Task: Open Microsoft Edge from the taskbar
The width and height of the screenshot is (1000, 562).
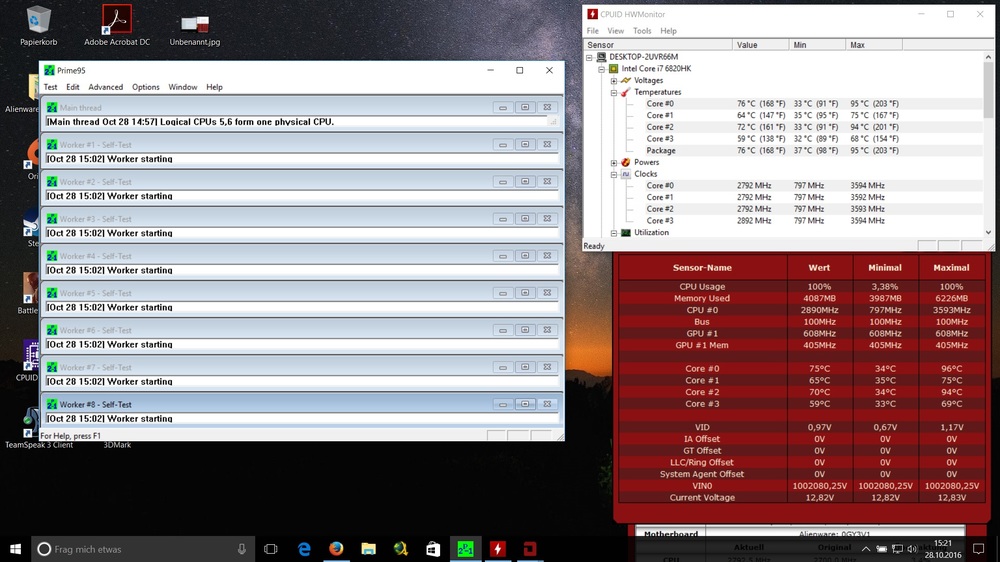Action: (304, 549)
